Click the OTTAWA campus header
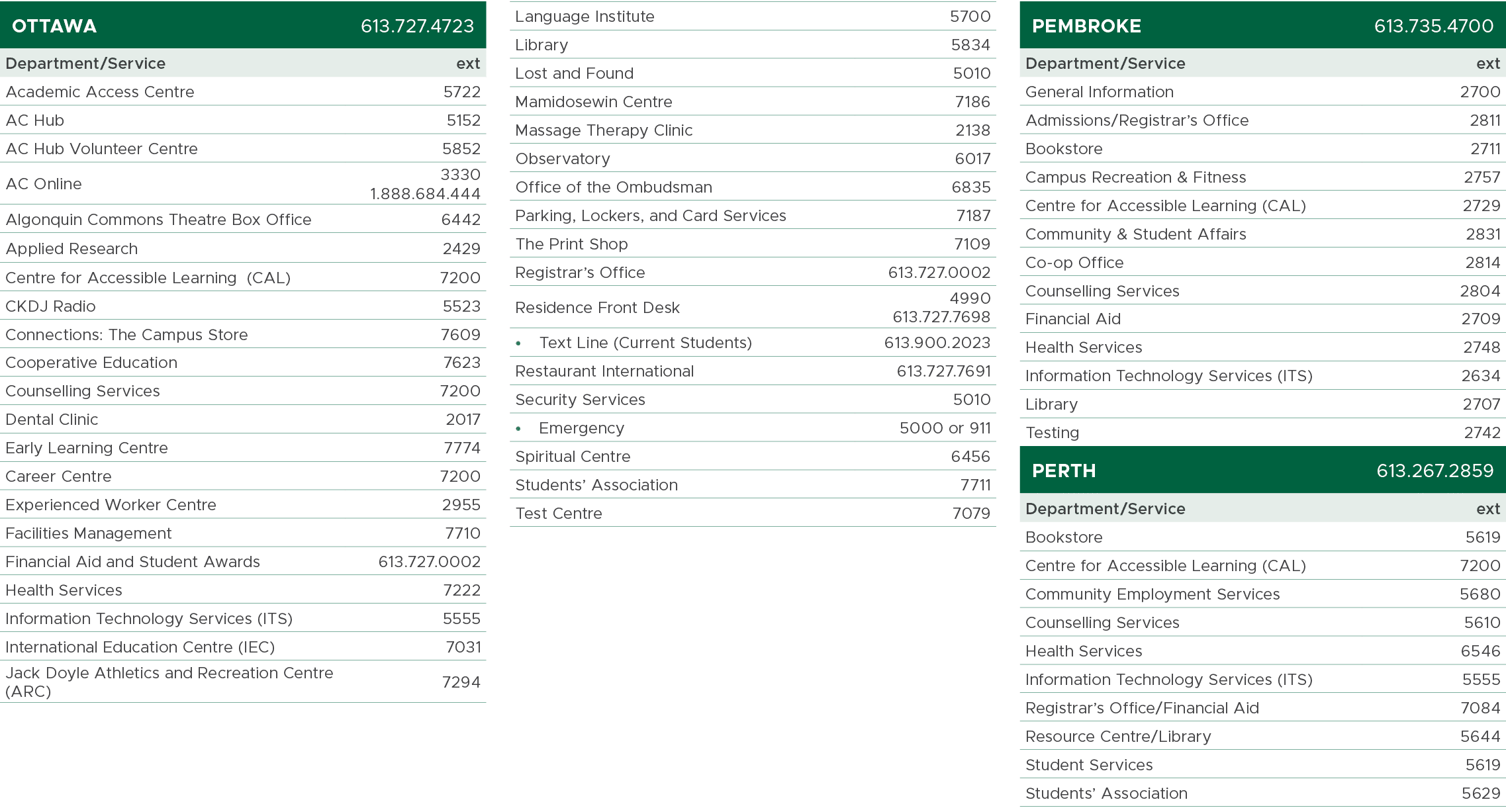Image resolution: width=1506 pixels, height=812 pixels. click(54, 26)
